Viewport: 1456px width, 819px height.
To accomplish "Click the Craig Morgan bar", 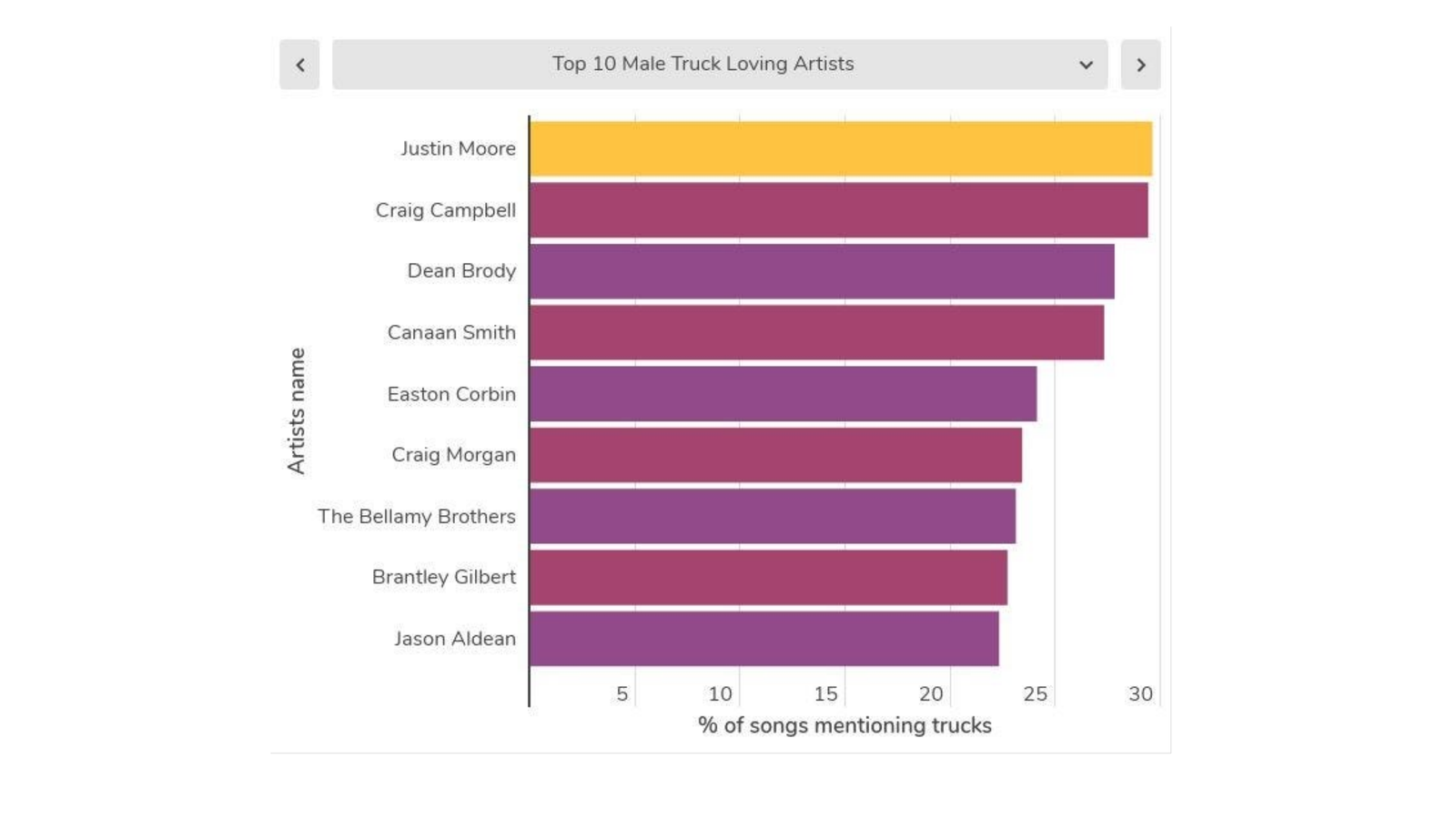I will 775,455.
